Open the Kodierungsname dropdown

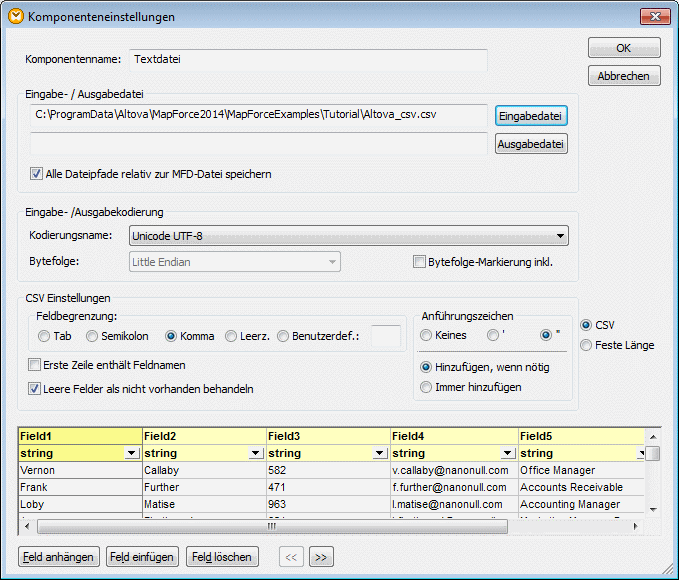[x=560, y=237]
